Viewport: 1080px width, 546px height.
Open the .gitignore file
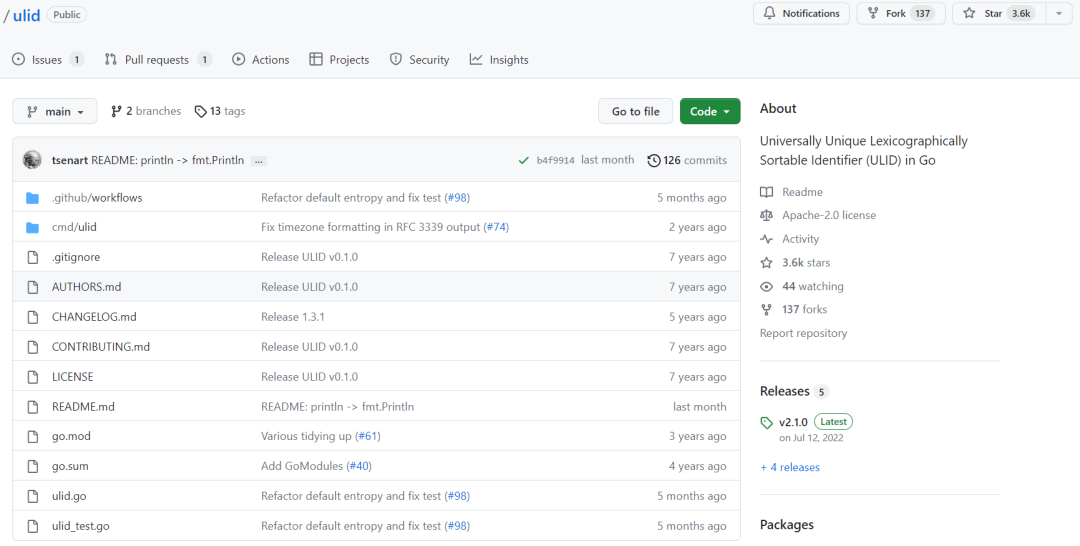(x=76, y=257)
